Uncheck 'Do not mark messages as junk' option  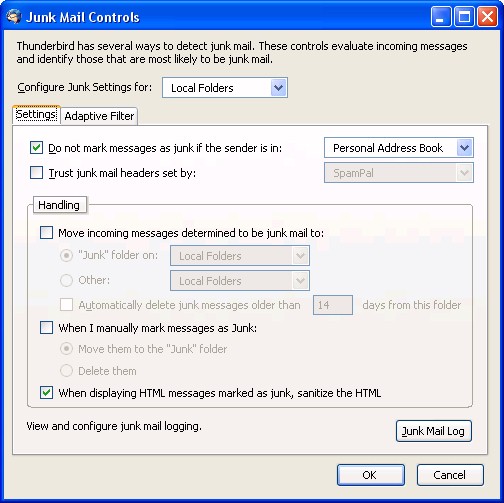tap(36, 148)
